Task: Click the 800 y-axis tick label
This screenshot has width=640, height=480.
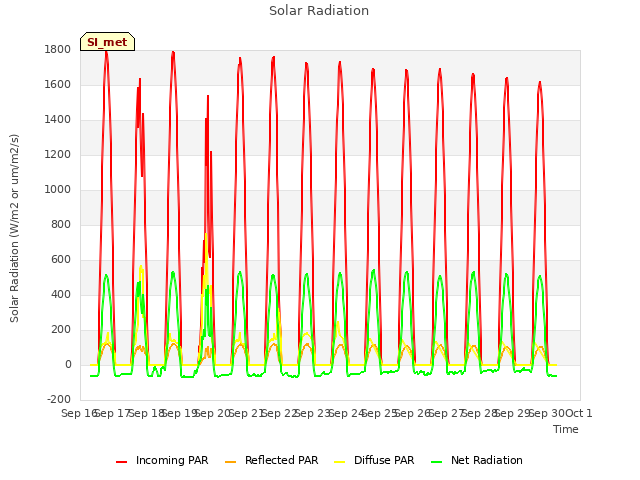Action: coord(61,224)
